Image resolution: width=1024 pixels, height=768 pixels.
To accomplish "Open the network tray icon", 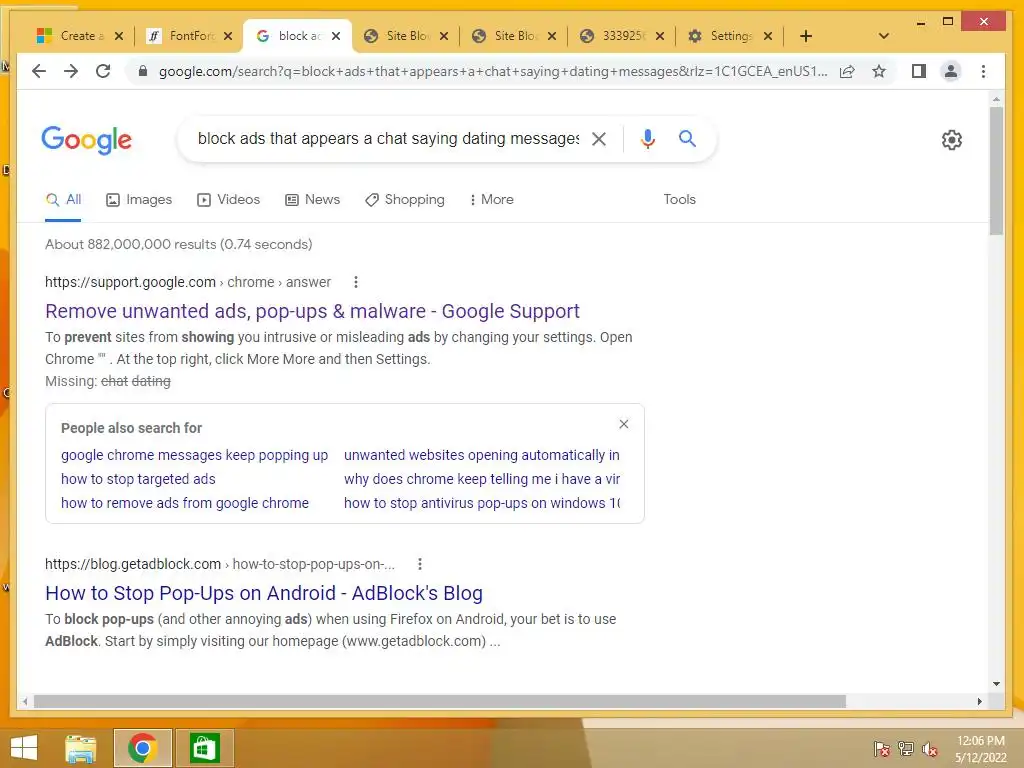I will click(x=906, y=748).
